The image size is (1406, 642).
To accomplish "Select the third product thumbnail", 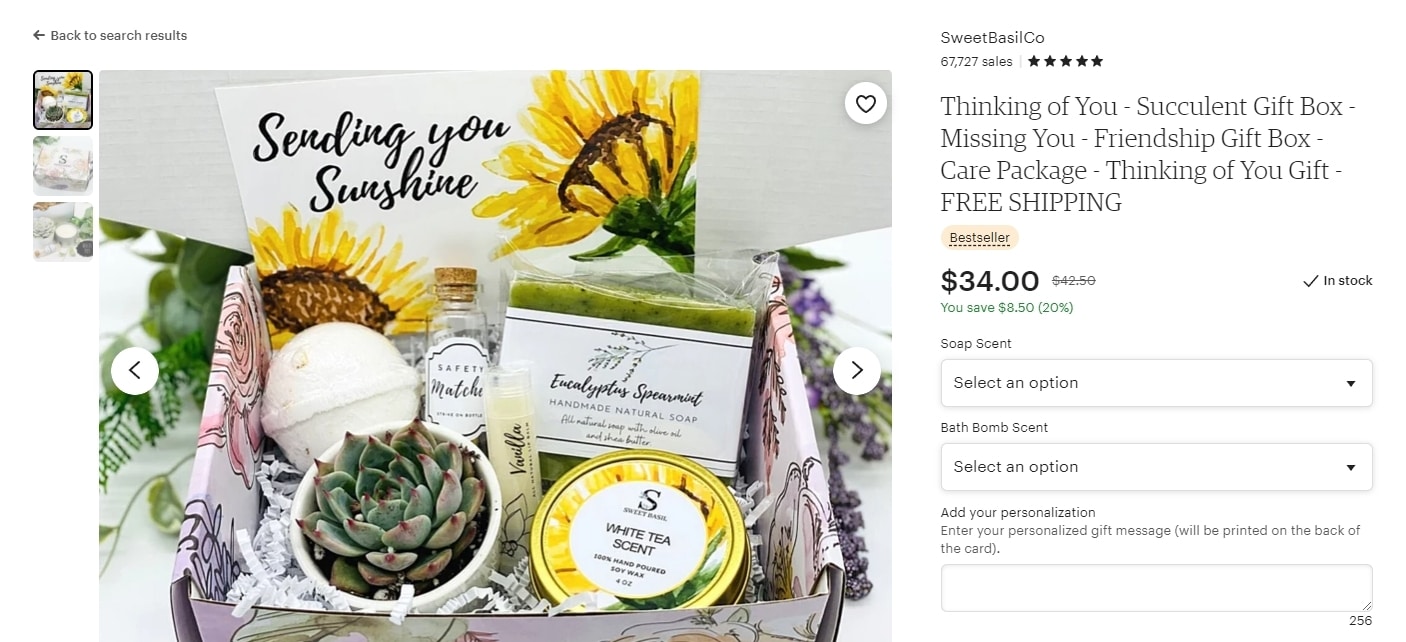I will point(63,232).
